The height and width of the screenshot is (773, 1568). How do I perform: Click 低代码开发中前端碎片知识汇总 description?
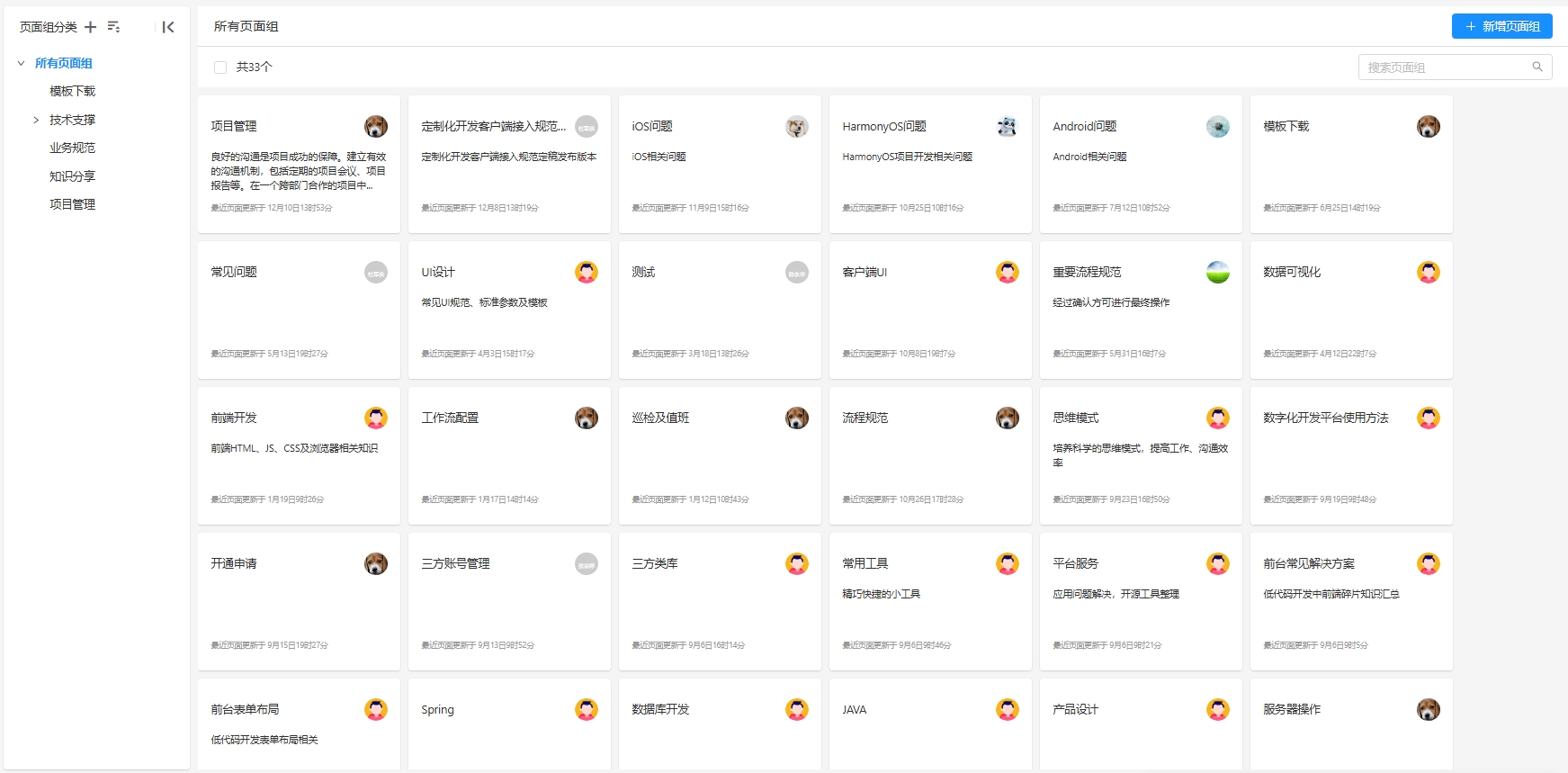(1332, 594)
